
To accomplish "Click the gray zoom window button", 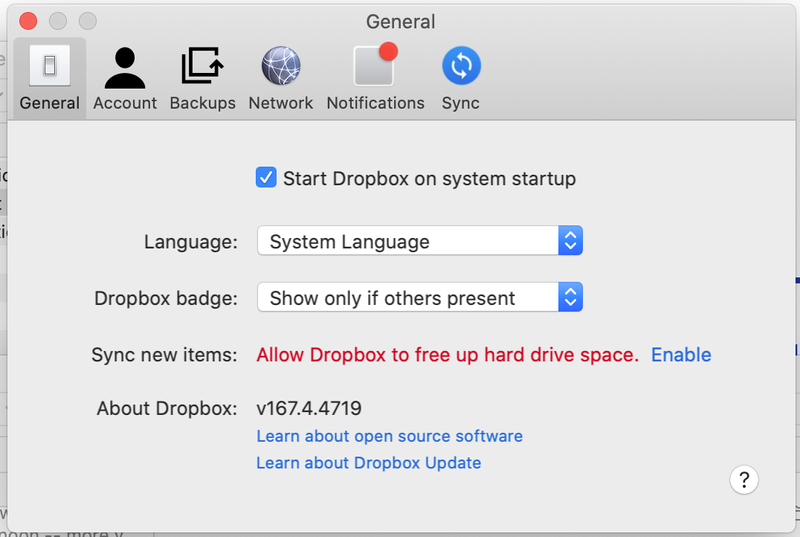I will [88, 21].
